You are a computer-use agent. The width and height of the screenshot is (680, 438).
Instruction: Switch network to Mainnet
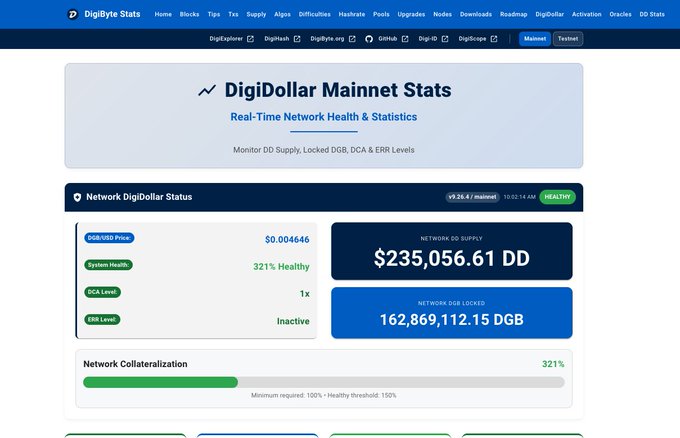pos(535,39)
